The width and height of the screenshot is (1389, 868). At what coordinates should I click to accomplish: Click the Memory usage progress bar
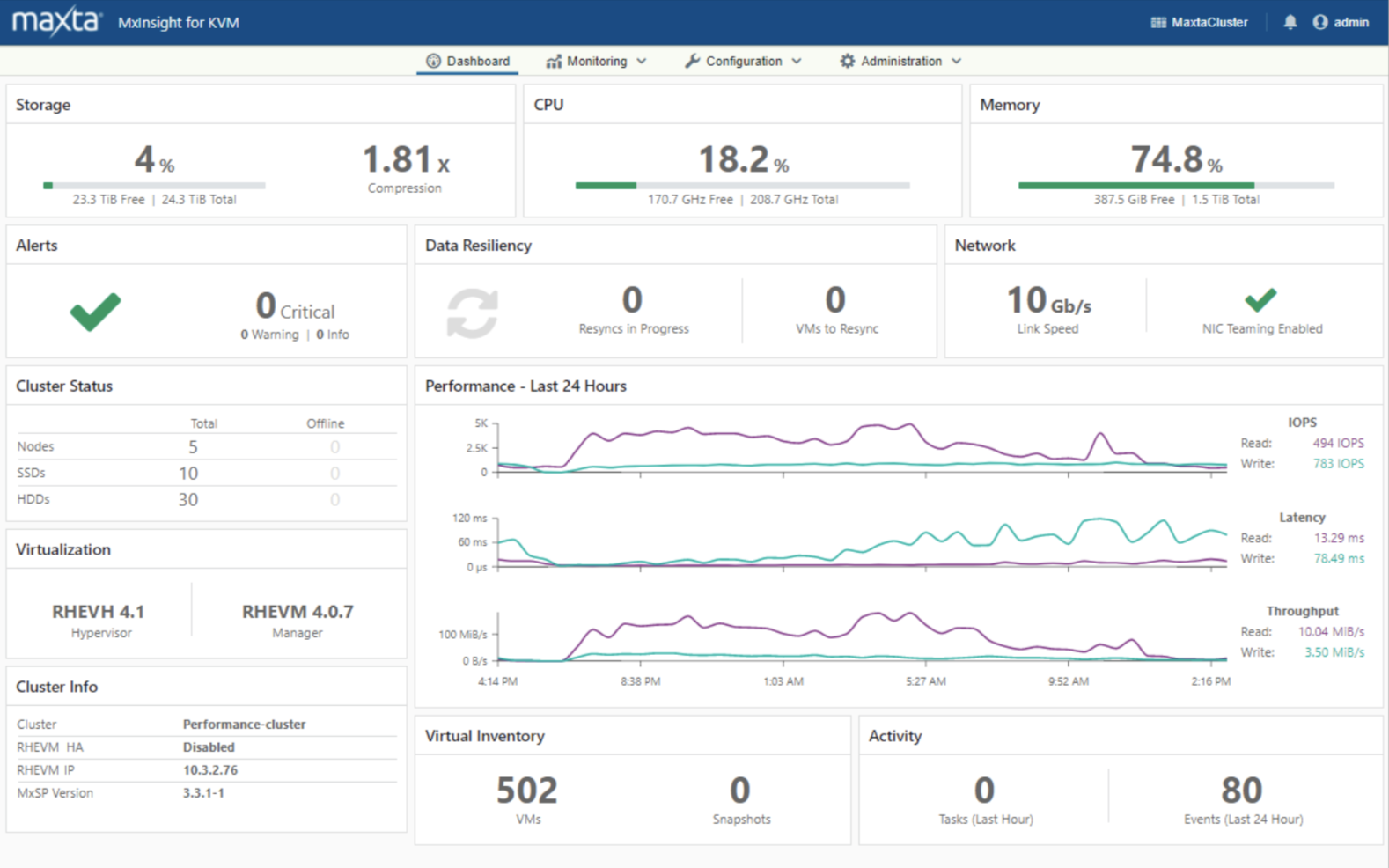(1175, 186)
